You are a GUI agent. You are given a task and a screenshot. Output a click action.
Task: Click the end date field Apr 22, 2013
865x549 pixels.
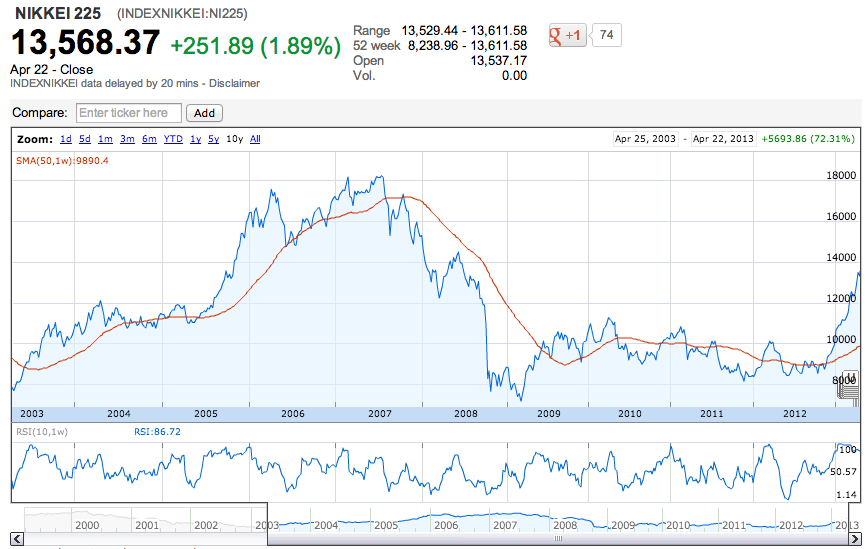coord(723,139)
